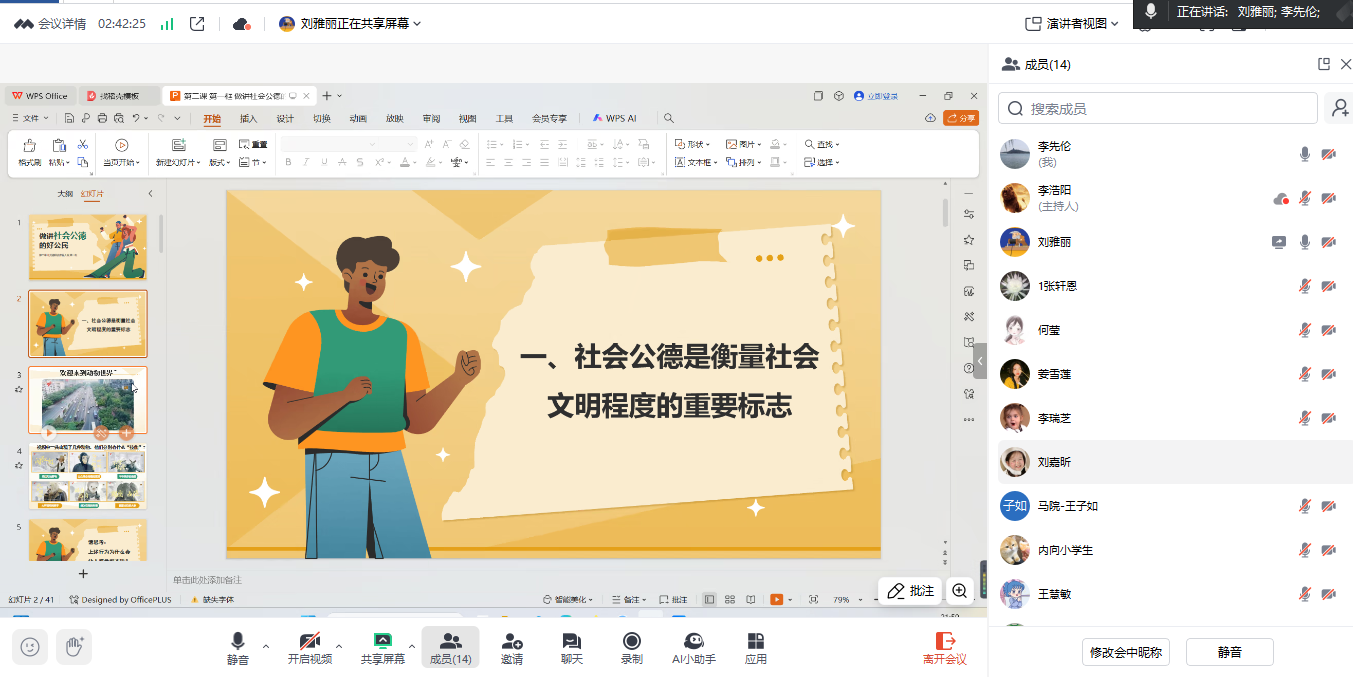1353x677 pixels.
Task: Open the Chat (聊天) panel
Action: point(571,647)
